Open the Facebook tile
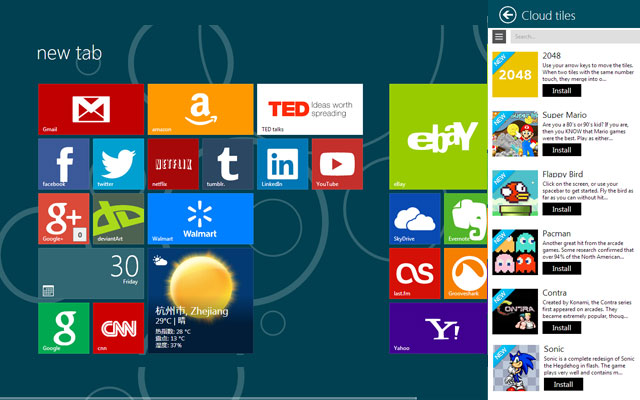The image size is (640, 400). click(64, 164)
